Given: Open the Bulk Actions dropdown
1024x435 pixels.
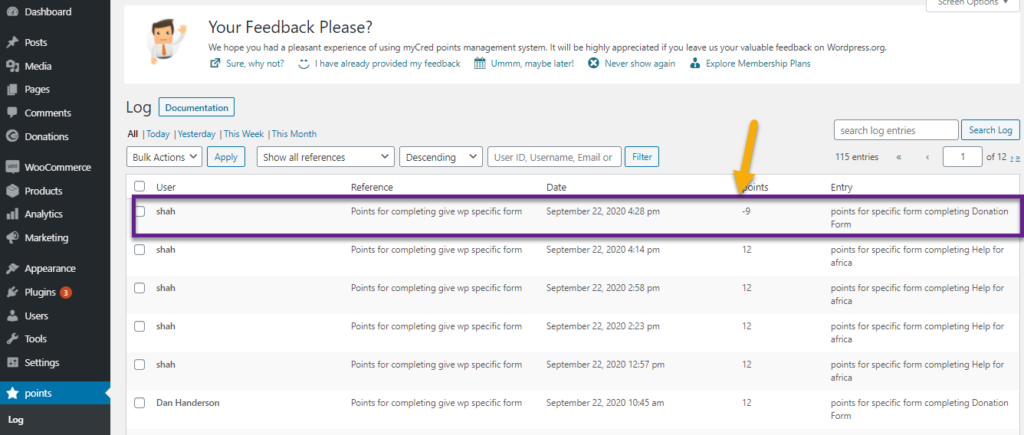Looking at the screenshot, I should tap(165, 157).
